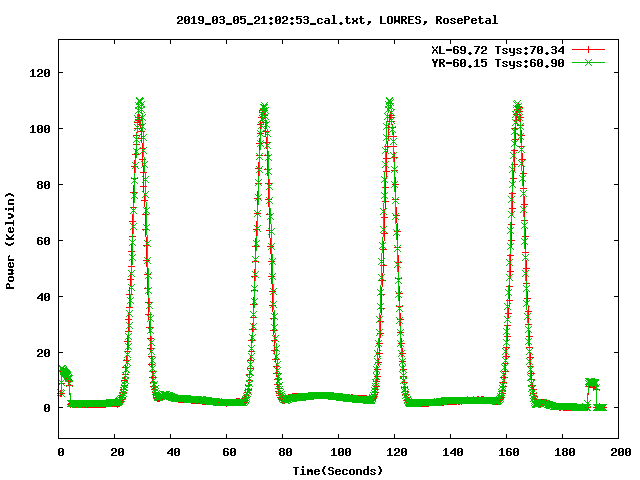
Task: Click the y-axis tick label '60'
Action: coord(43,241)
